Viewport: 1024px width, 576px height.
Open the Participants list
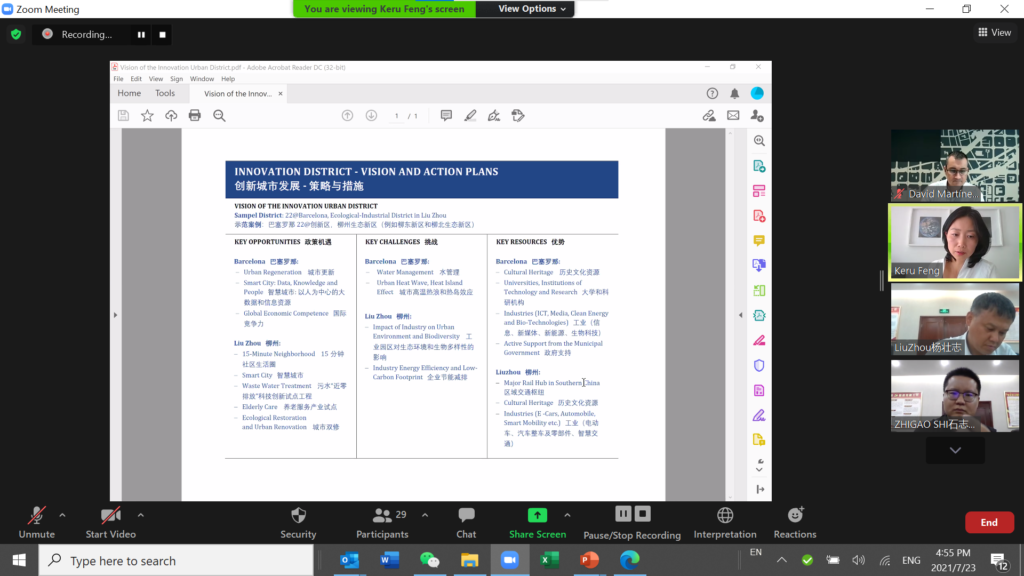381,516
